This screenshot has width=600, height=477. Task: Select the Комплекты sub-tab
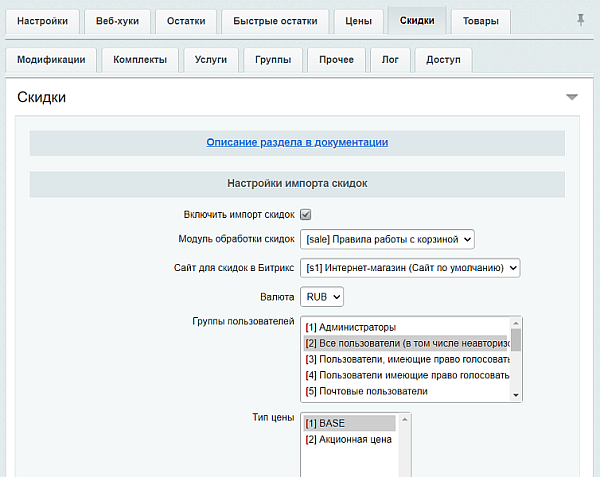pos(140,60)
